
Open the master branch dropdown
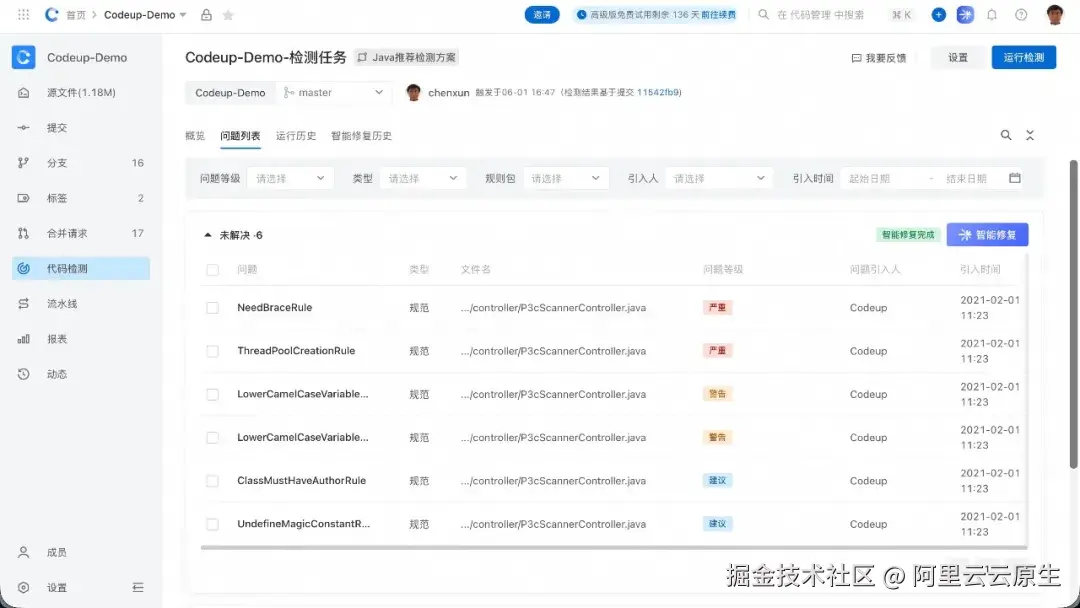click(x=334, y=92)
